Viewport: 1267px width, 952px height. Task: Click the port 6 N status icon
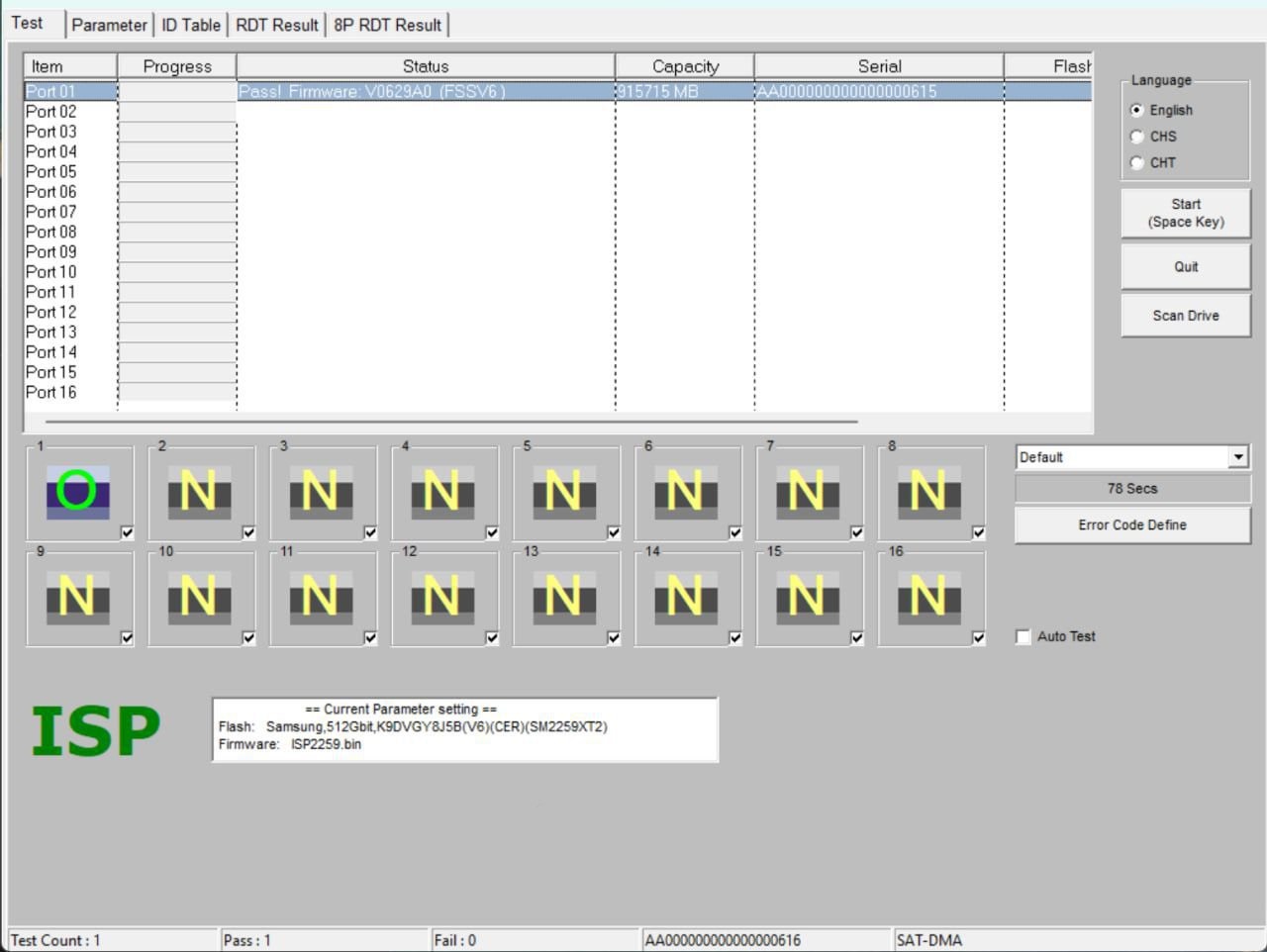686,492
